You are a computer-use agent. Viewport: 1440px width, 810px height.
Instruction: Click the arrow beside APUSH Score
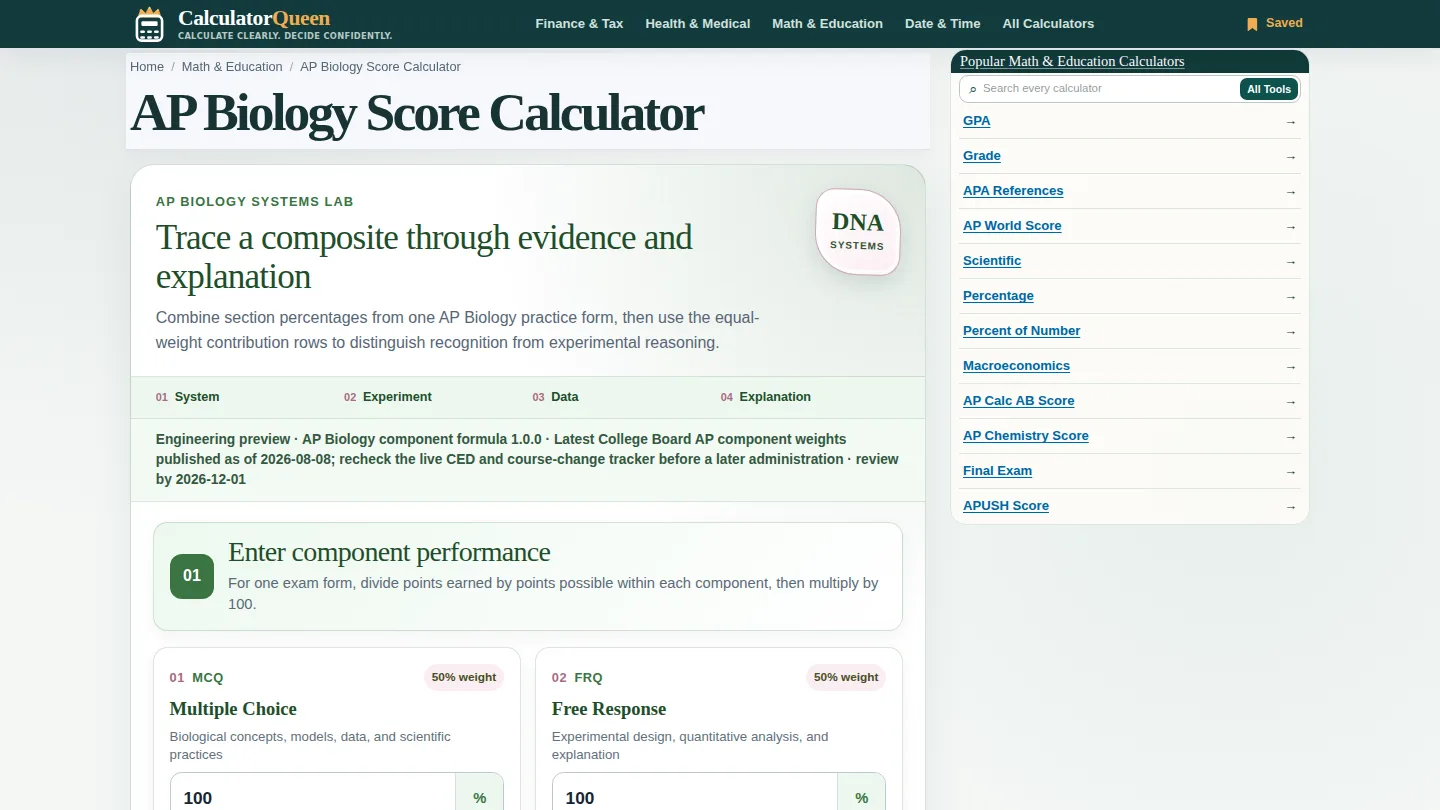1291,507
